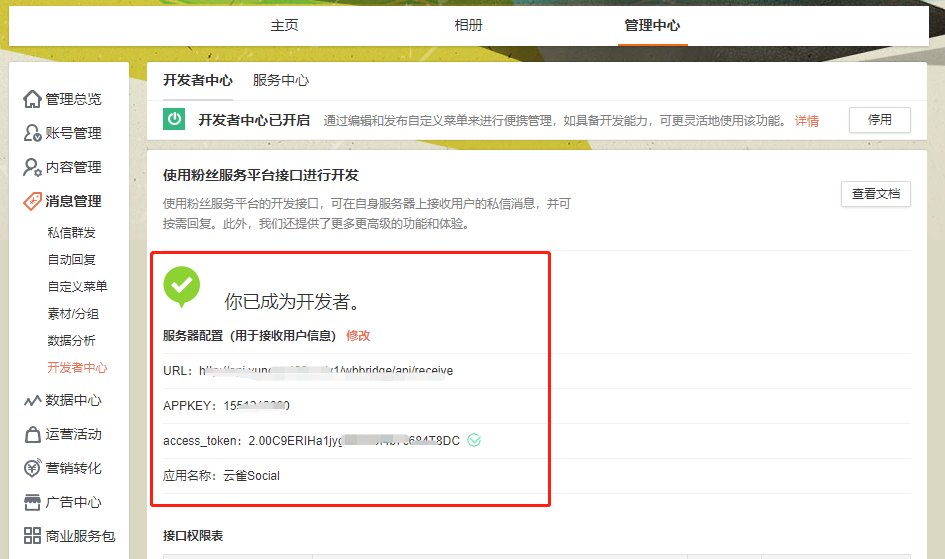
Task: Open the 详情 link
Action: pos(806,120)
